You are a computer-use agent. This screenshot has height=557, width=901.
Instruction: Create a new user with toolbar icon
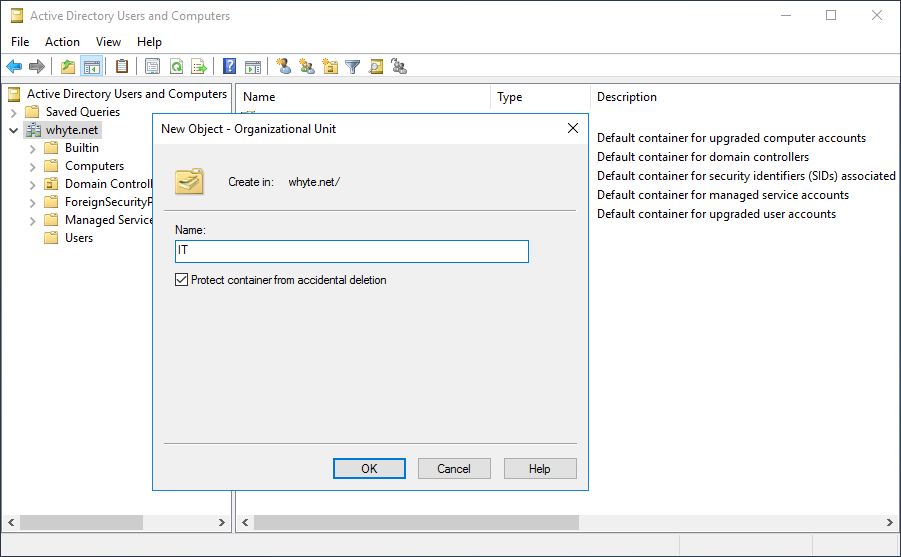(283, 66)
